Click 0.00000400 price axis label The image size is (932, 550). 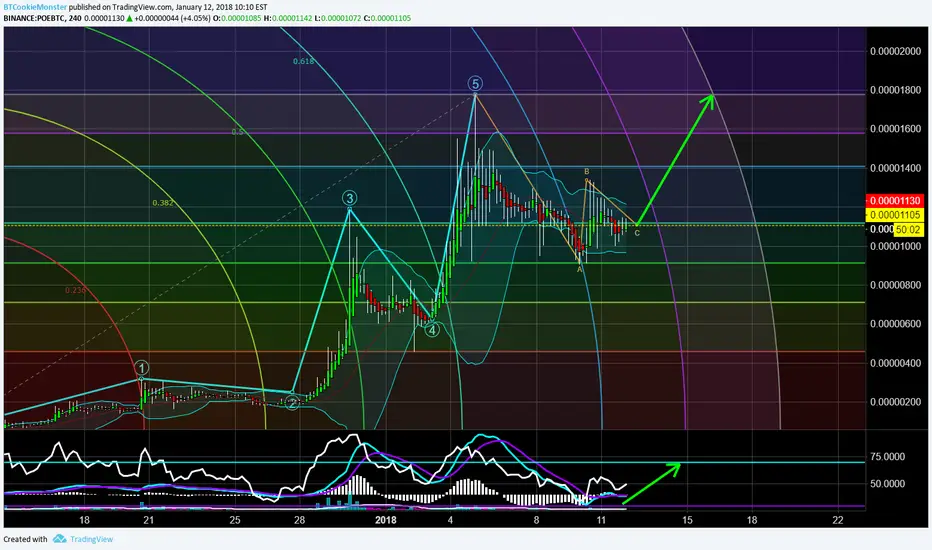tap(895, 363)
